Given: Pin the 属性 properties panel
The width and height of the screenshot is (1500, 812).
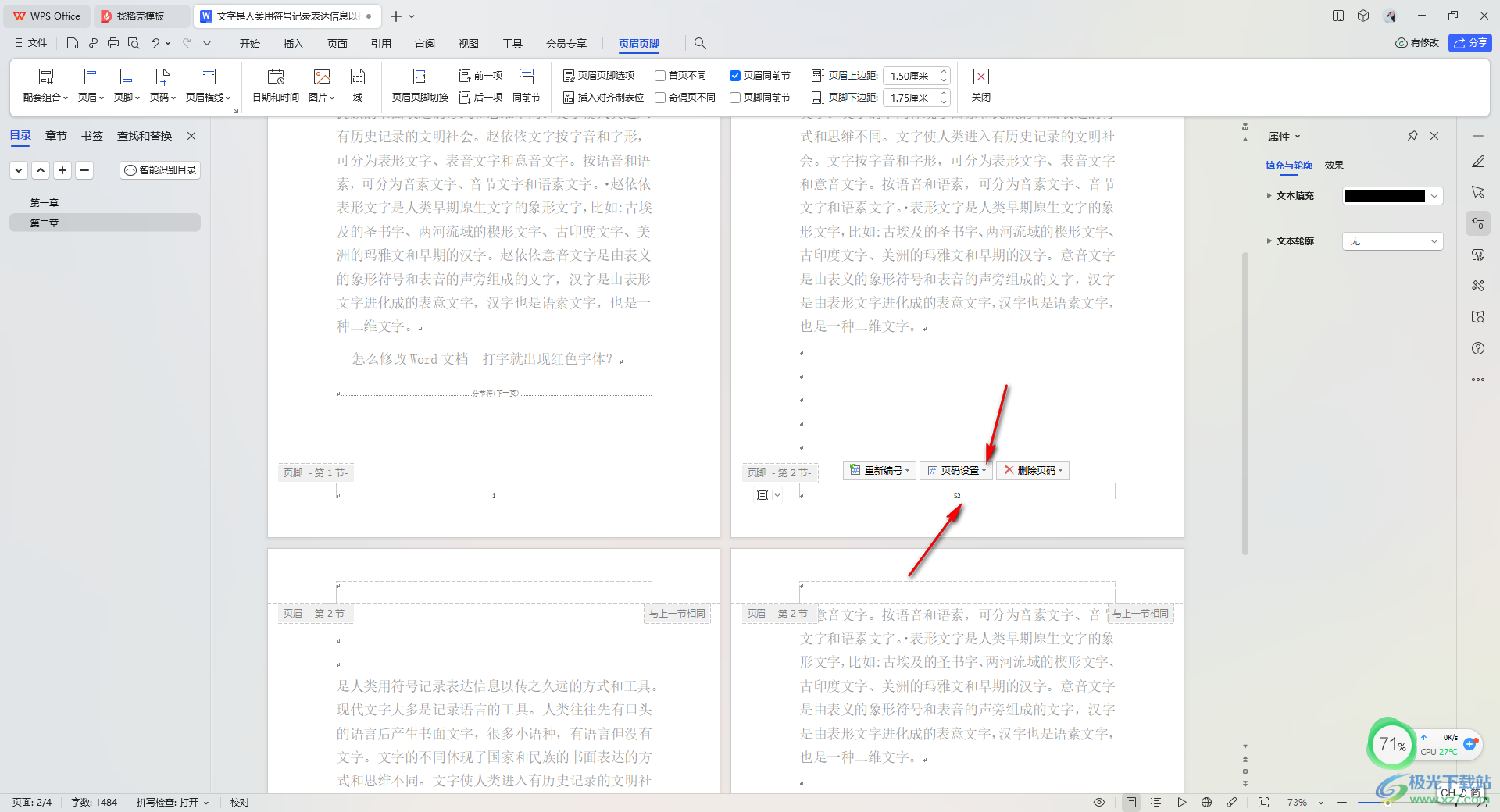Looking at the screenshot, I should pos(1412,136).
